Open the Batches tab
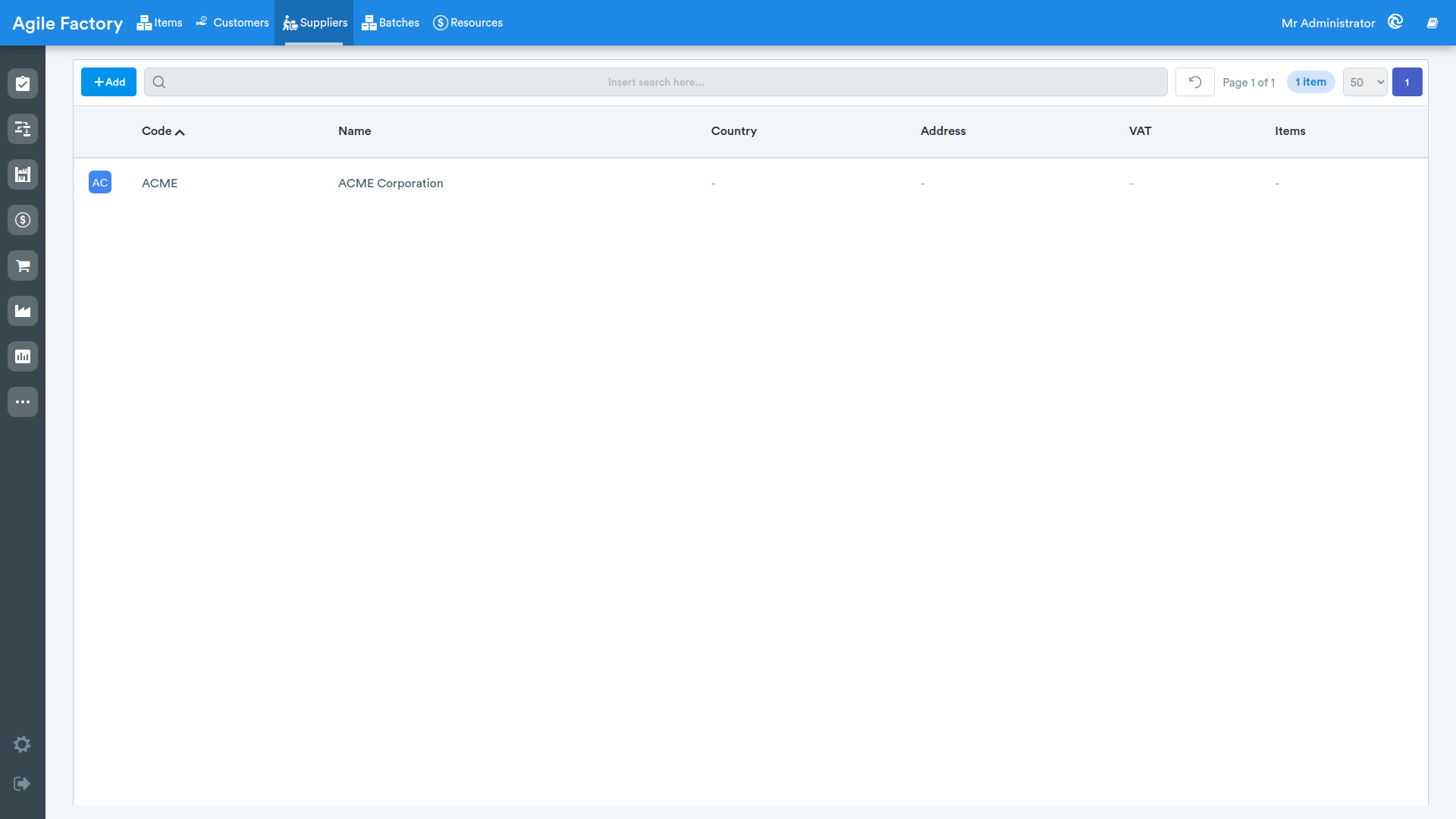This screenshot has width=1456, height=819. tap(391, 23)
